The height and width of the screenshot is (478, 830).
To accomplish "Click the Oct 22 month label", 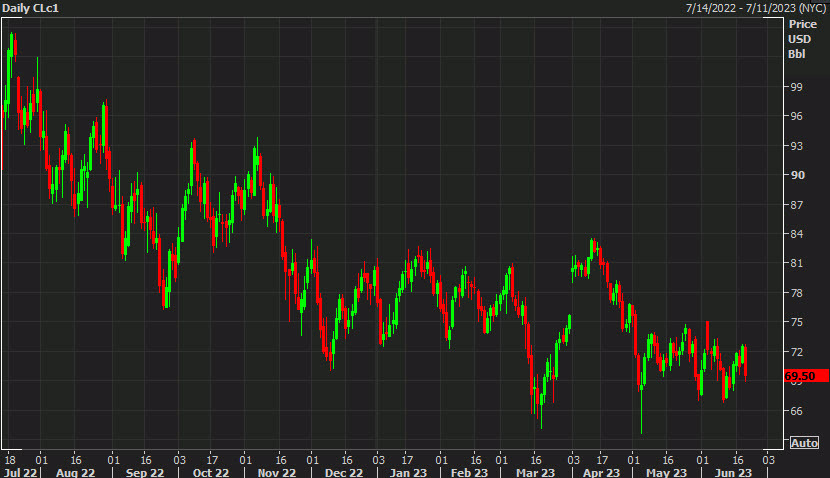I will pyautogui.click(x=211, y=472).
